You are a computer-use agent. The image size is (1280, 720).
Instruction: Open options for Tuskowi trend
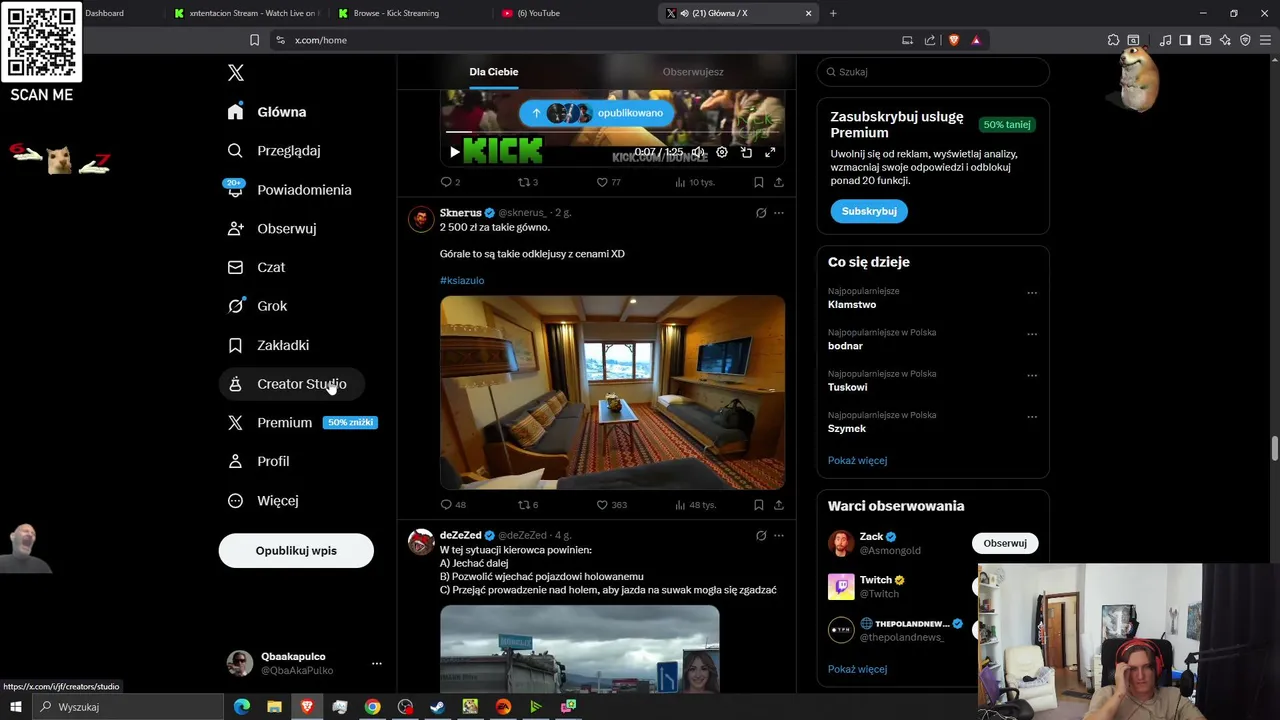[x=1032, y=376]
